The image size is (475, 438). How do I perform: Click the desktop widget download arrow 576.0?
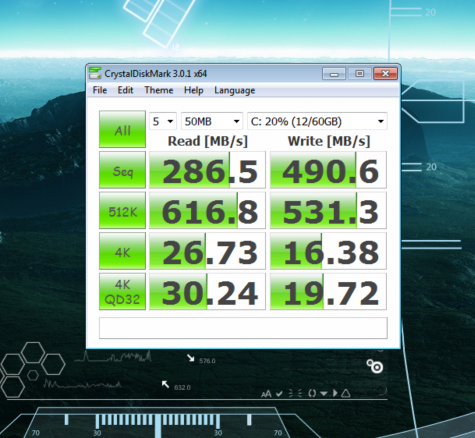[191, 358]
